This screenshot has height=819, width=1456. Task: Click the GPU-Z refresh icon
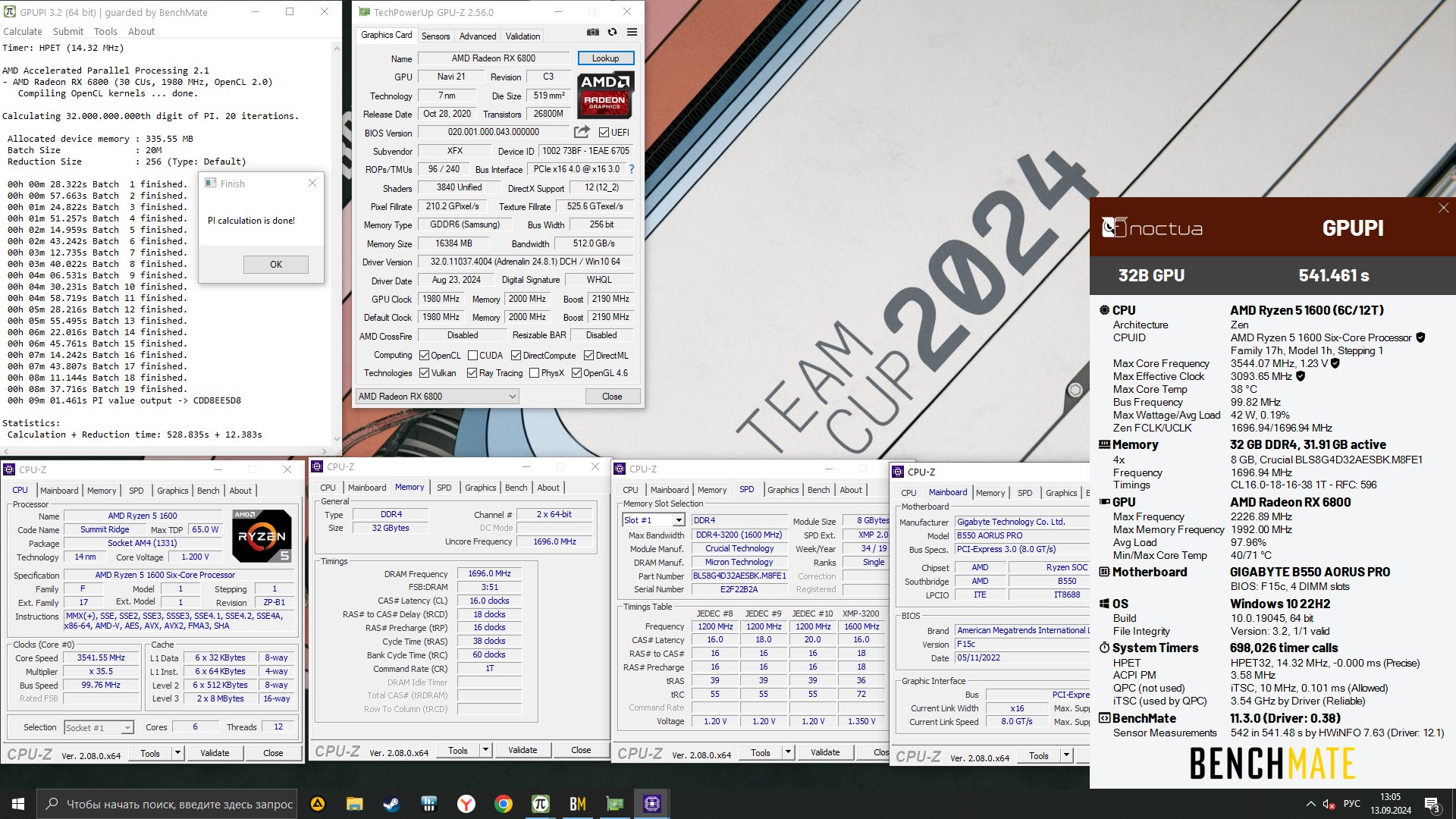pyautogui.click(x=612, y=33)
